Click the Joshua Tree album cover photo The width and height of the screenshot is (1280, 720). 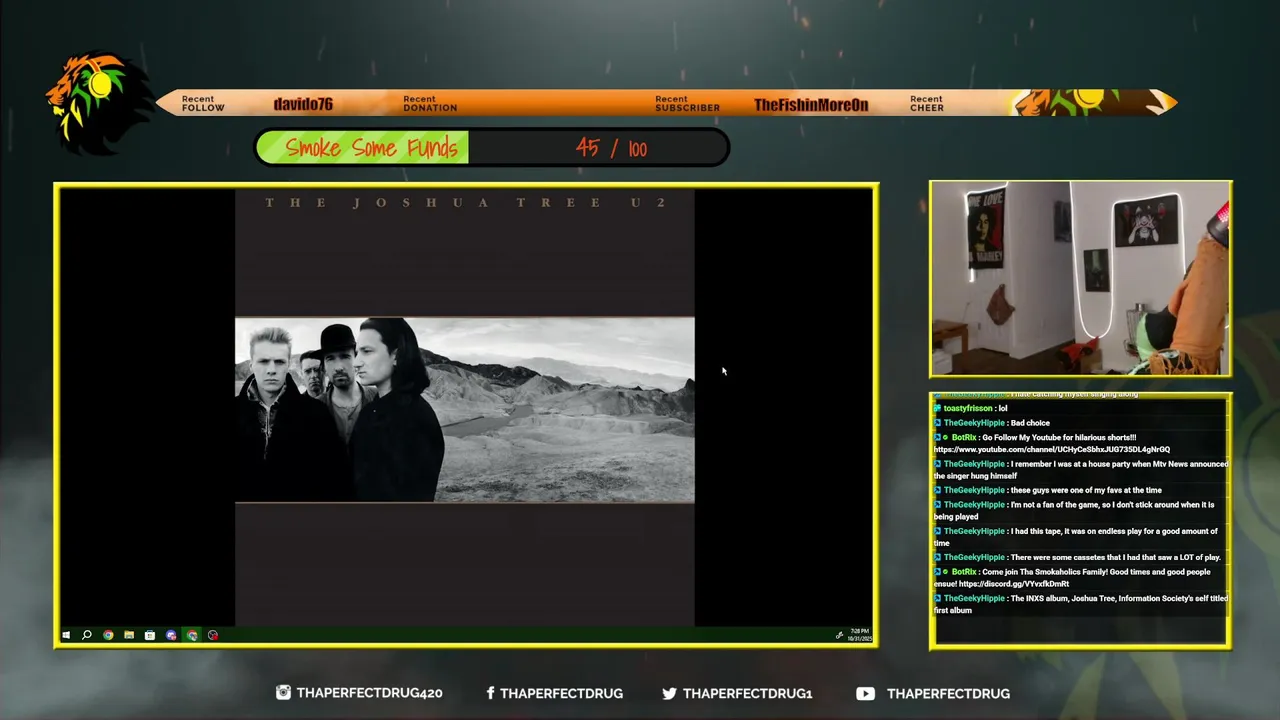pos(464,410)
